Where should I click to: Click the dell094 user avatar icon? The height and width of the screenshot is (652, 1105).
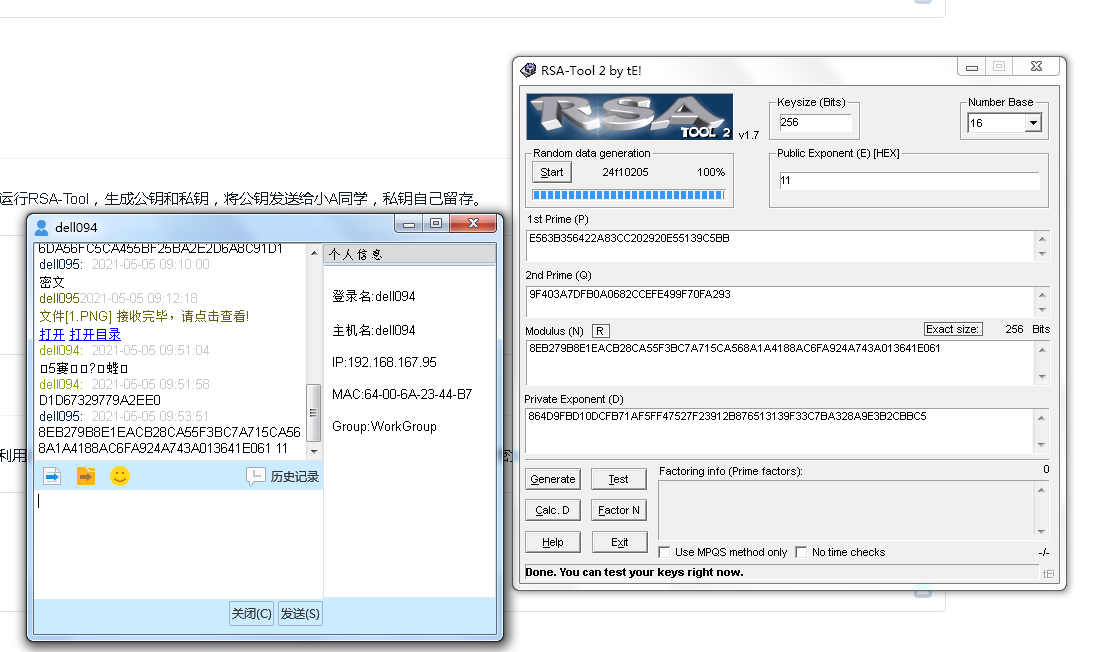tap(42, 228)
